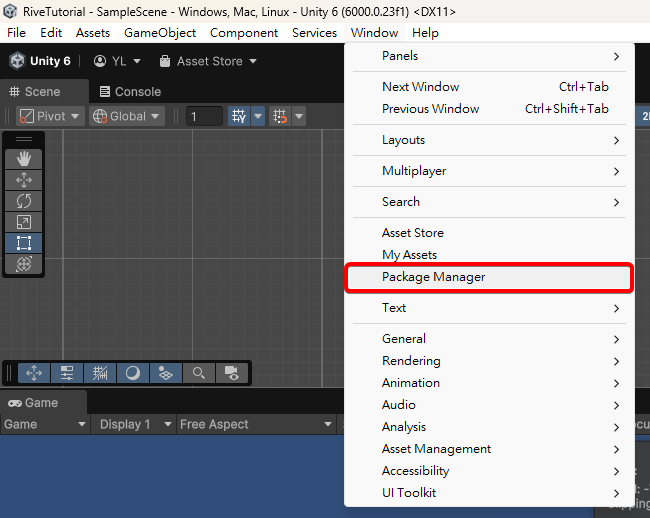Open Package Manager from Window menu
This screenshot has width=650, height=518.
pos(434,277)
